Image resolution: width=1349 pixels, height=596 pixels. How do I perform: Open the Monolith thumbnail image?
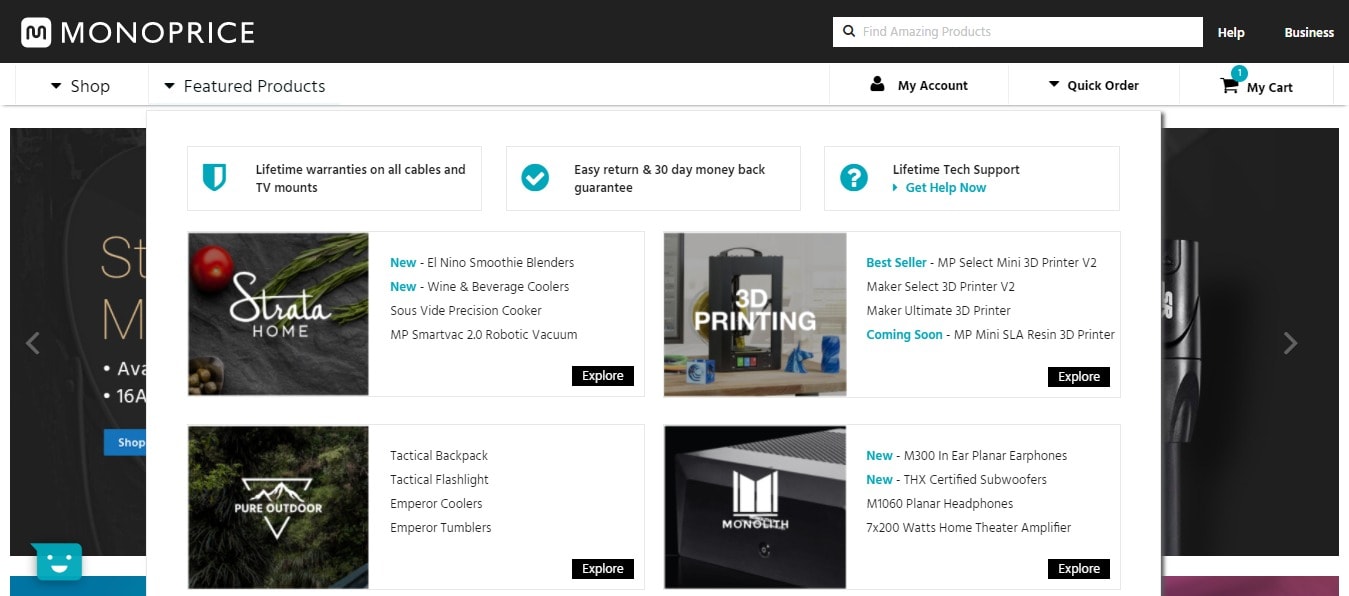755,507
